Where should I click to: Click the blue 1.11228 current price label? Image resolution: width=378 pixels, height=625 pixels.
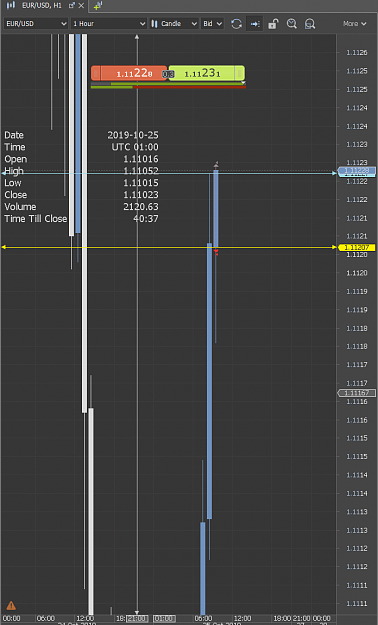tap(357, 171)
